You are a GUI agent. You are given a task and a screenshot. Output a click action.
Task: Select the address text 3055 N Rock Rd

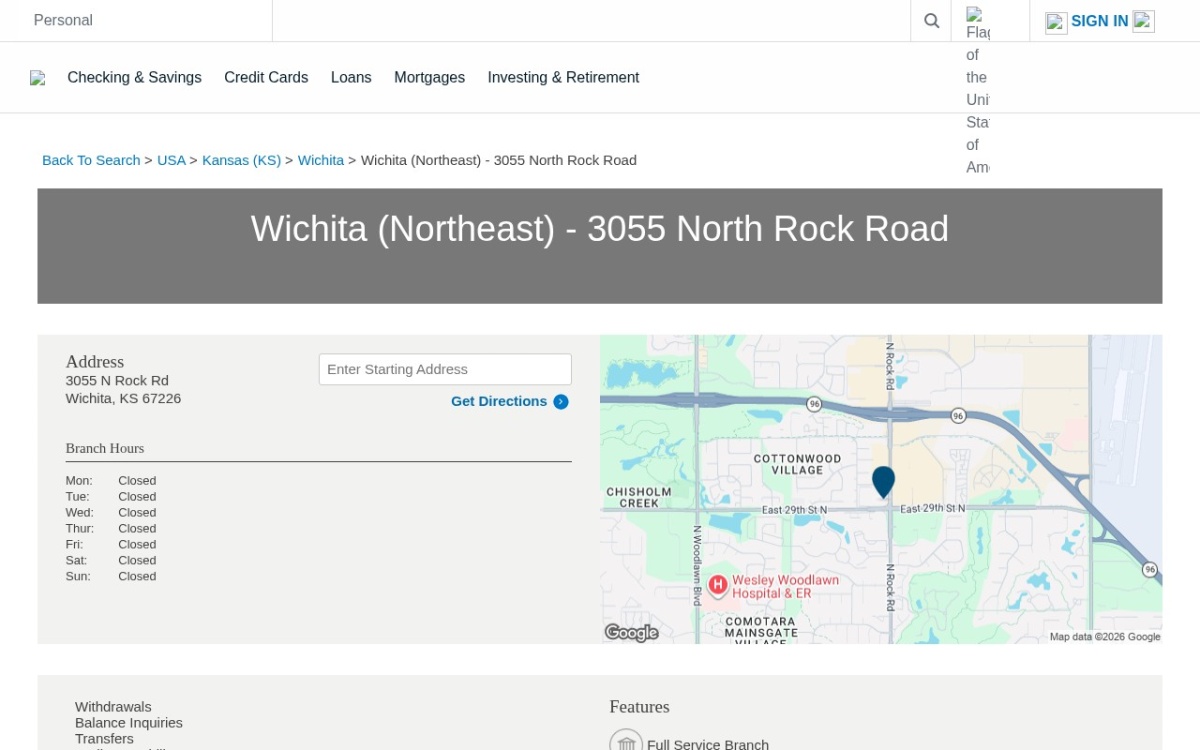(117, 381)
